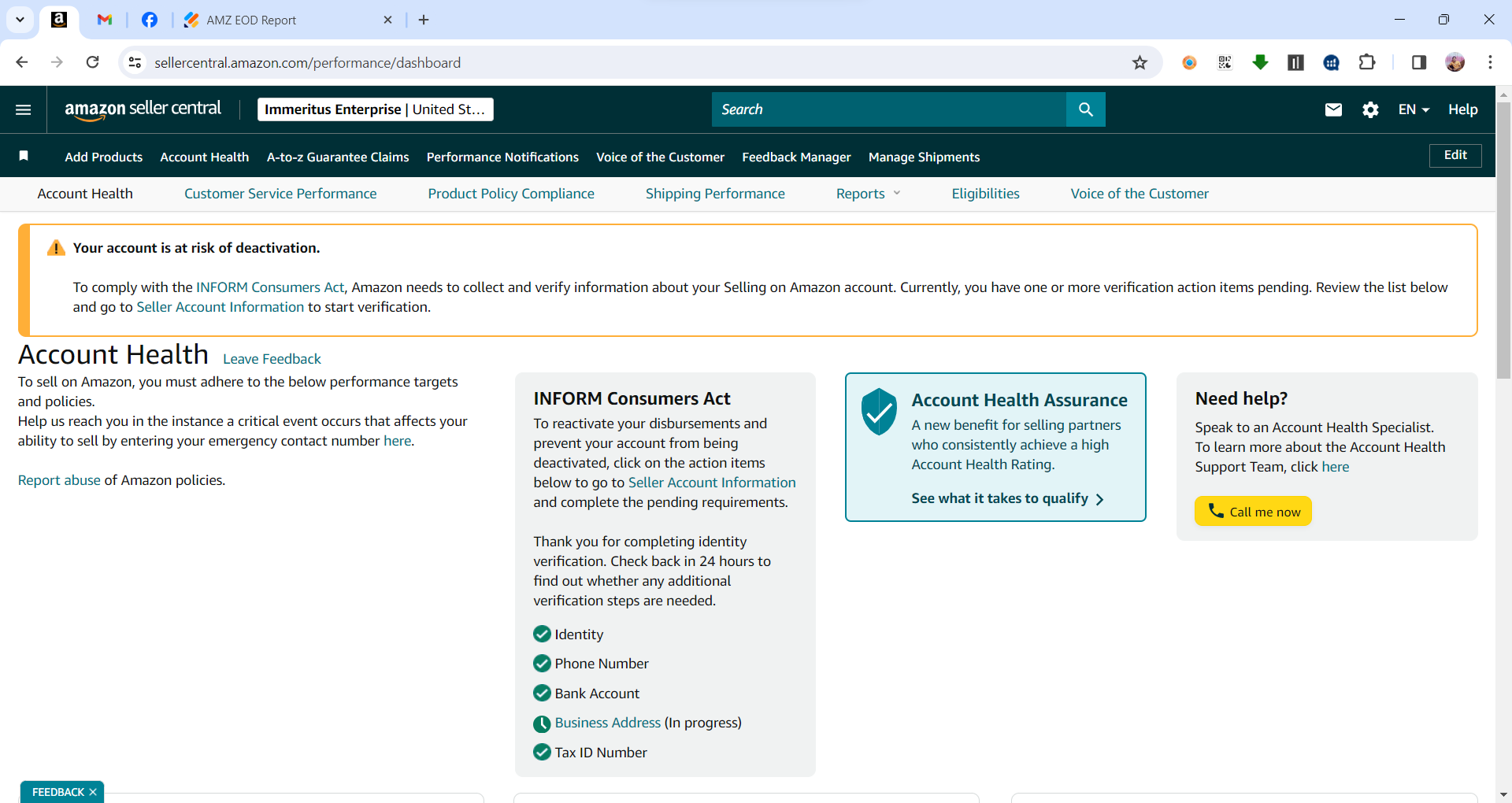The width and height of the screenshot is (1512, 803).
Task: Open the Chrome profile avatar
Action: pos(1455,62)
